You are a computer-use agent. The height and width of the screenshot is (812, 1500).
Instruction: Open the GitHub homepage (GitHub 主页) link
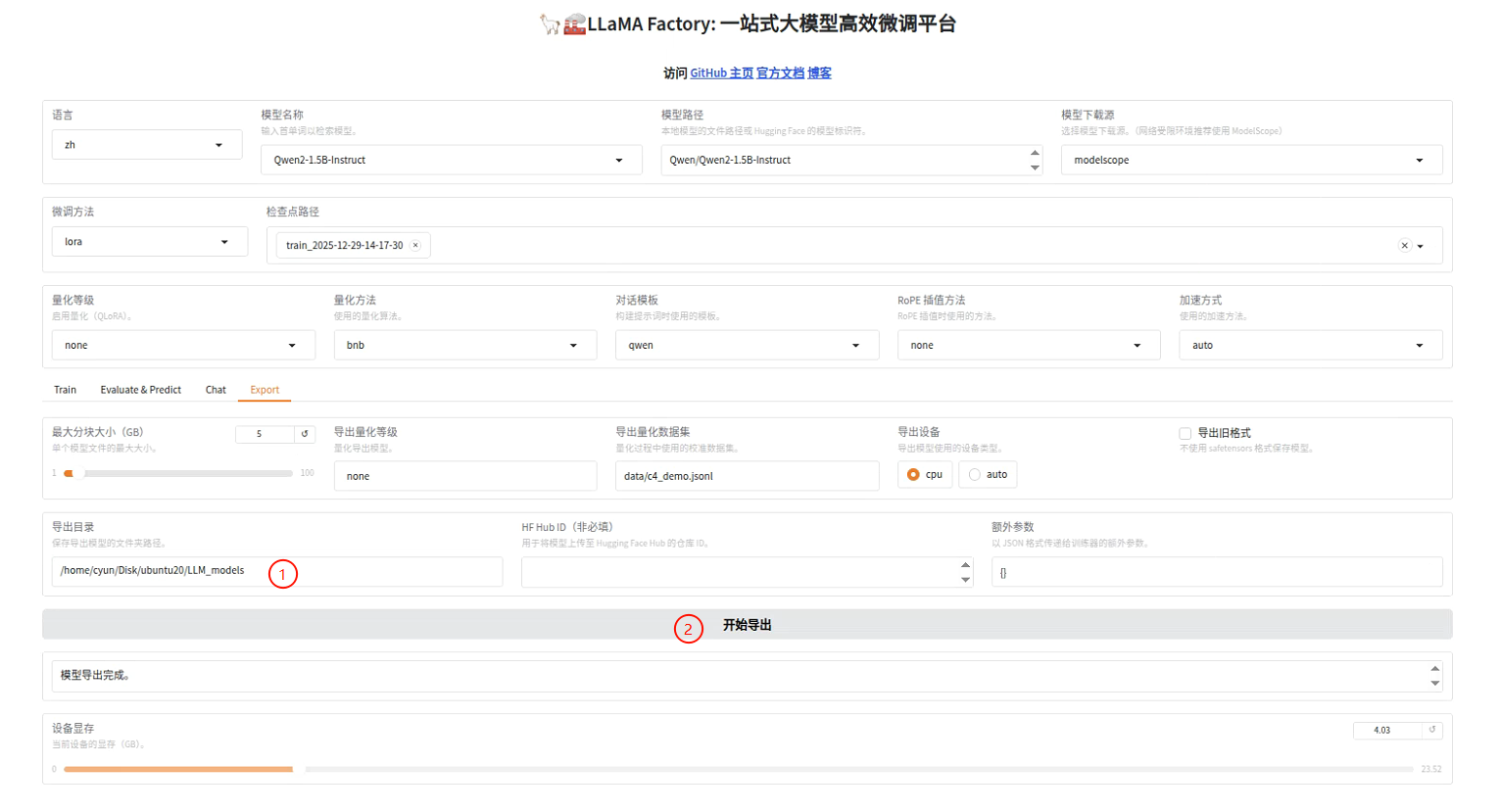click(722, 73)
